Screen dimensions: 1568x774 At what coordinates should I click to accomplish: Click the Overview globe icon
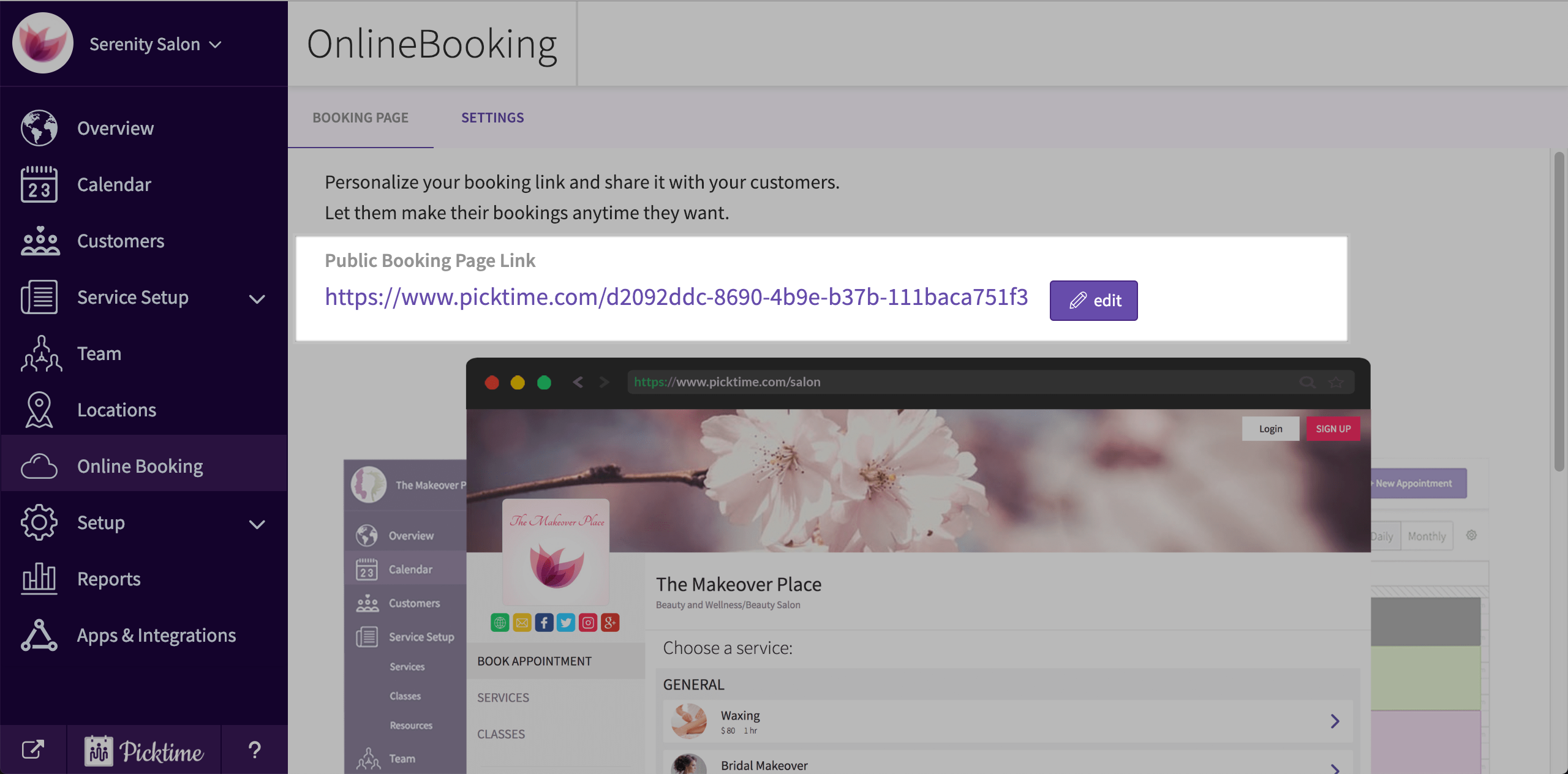pyautogui.click(x=39, y=128)
